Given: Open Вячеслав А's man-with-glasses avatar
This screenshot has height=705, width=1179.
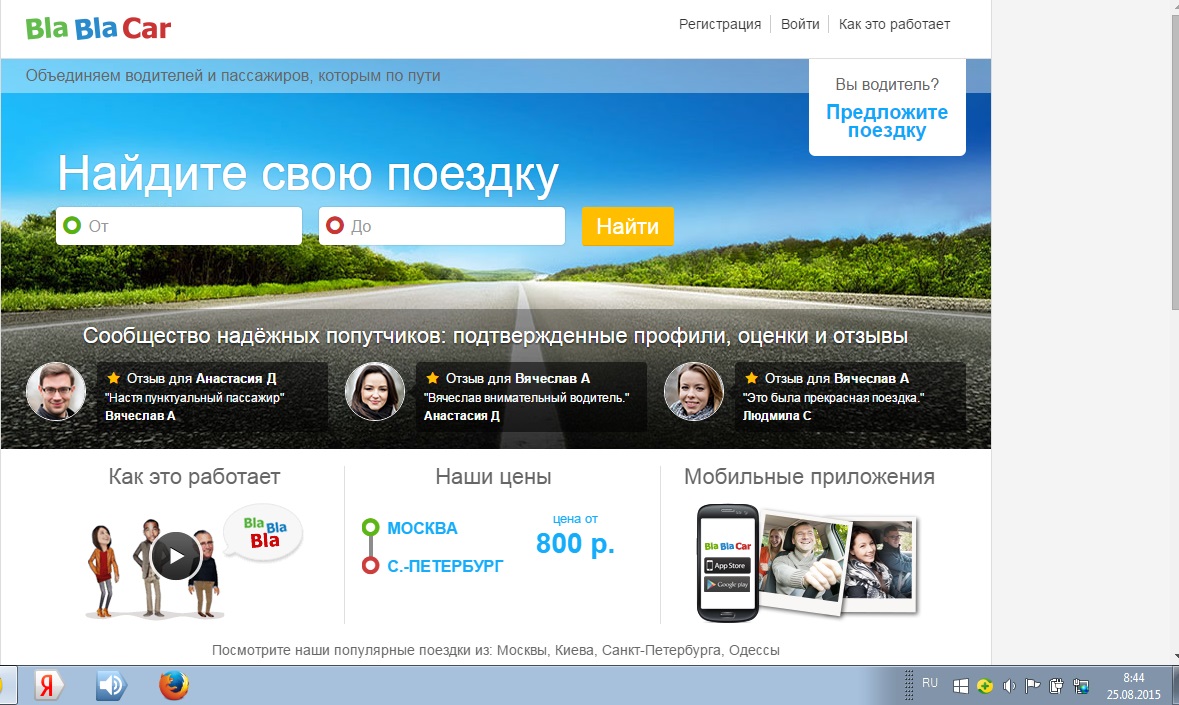Looking at the screenshot, I should tap(56, 392).
